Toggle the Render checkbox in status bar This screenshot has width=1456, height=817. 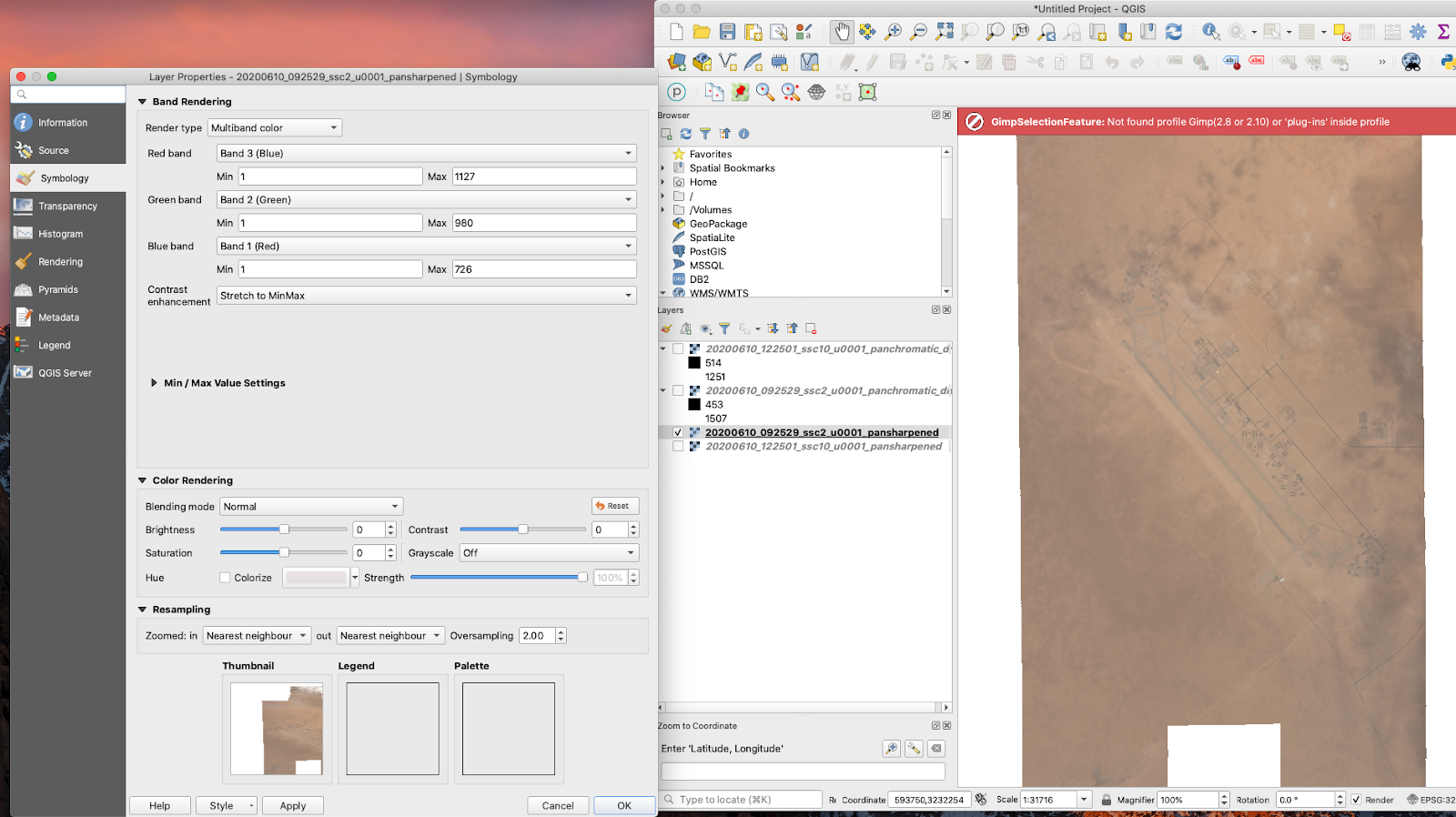[1356, 800]
